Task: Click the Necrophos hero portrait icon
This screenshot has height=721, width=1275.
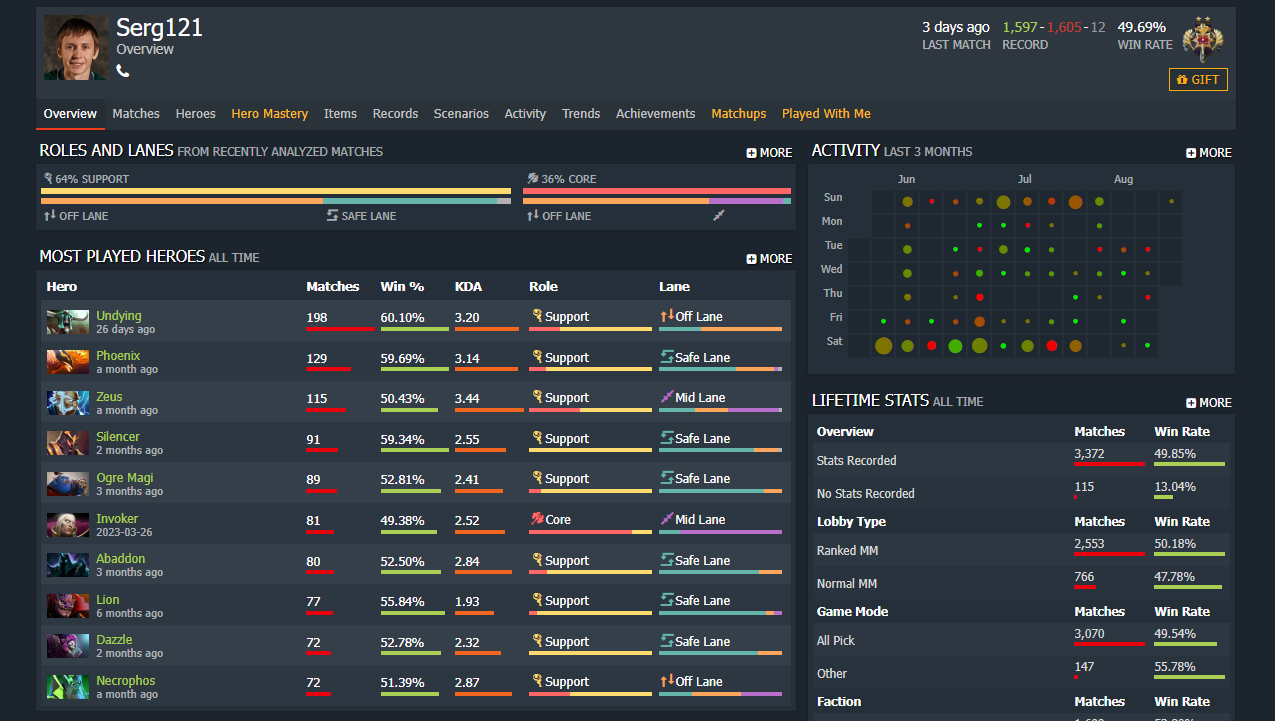Action: coord(67,687)
